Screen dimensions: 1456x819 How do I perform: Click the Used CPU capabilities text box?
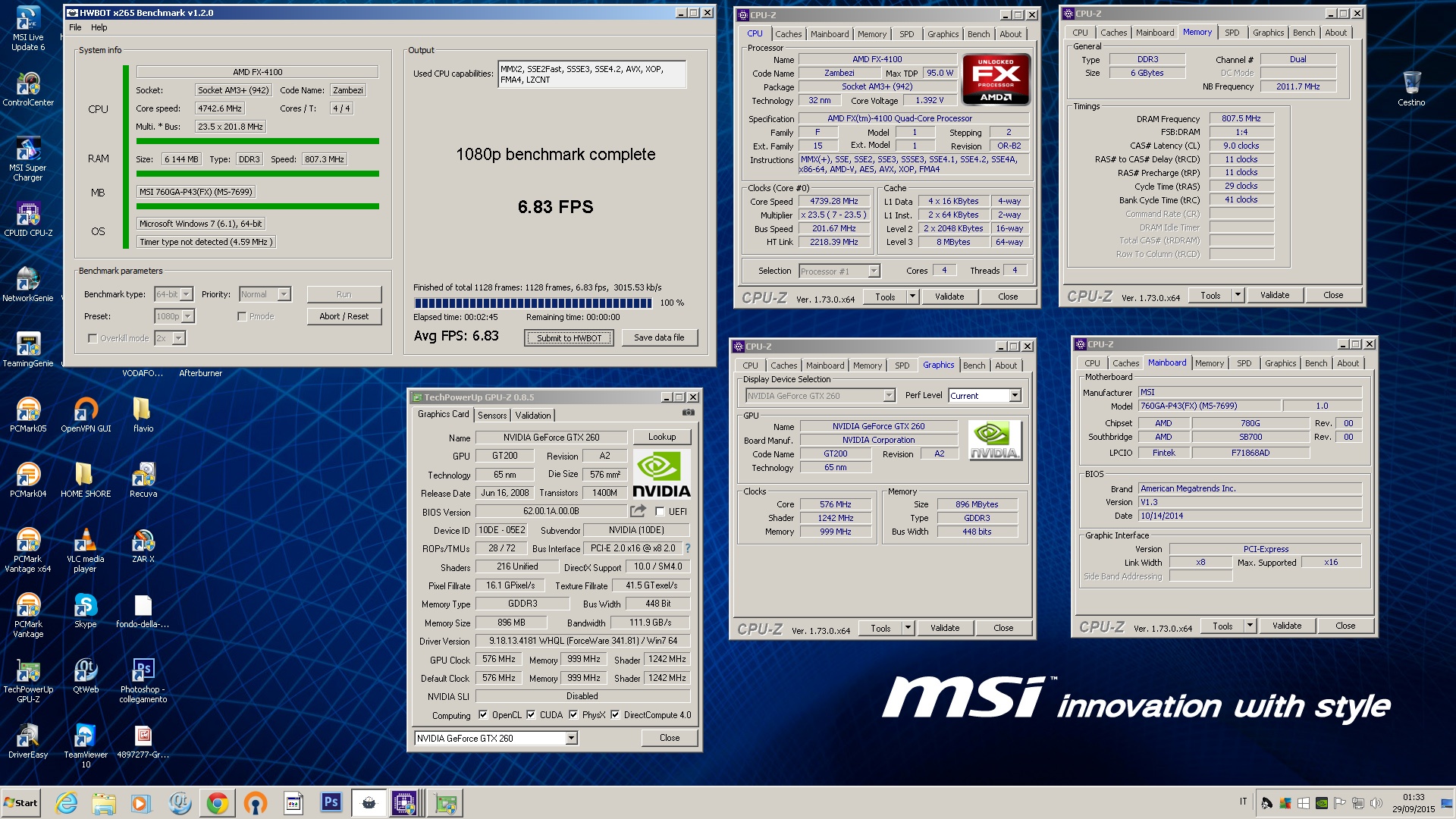(x=592, y=74)
